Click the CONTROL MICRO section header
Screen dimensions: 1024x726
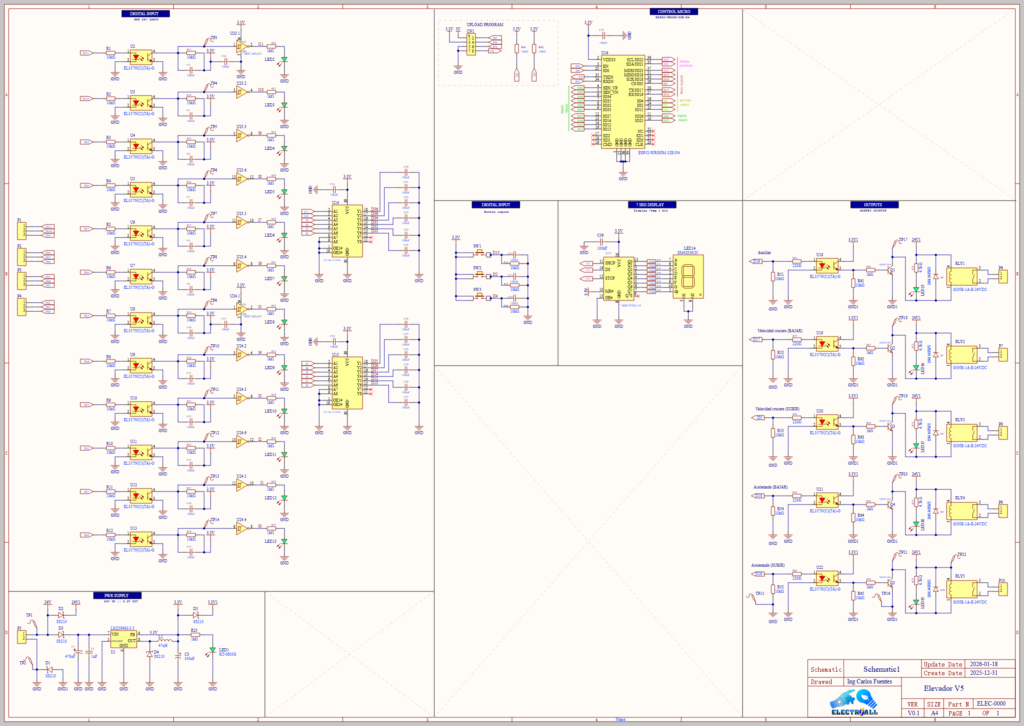pyautogui.click(x=677, y=12)
